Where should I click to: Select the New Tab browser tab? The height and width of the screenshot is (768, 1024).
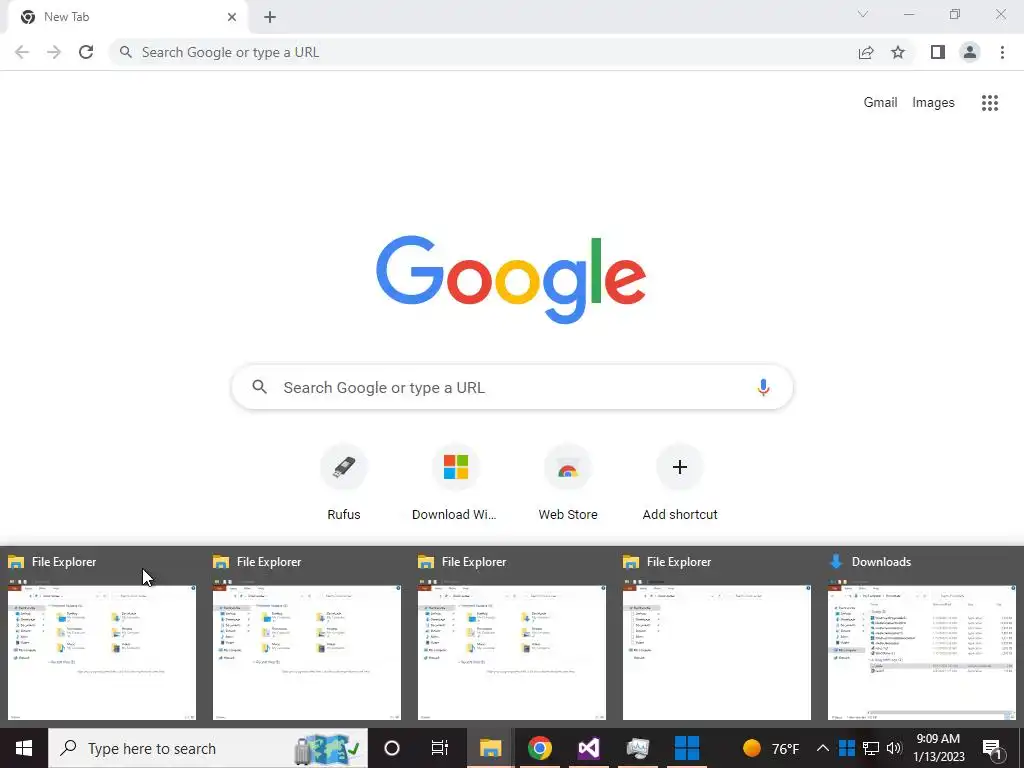(127, 17)
